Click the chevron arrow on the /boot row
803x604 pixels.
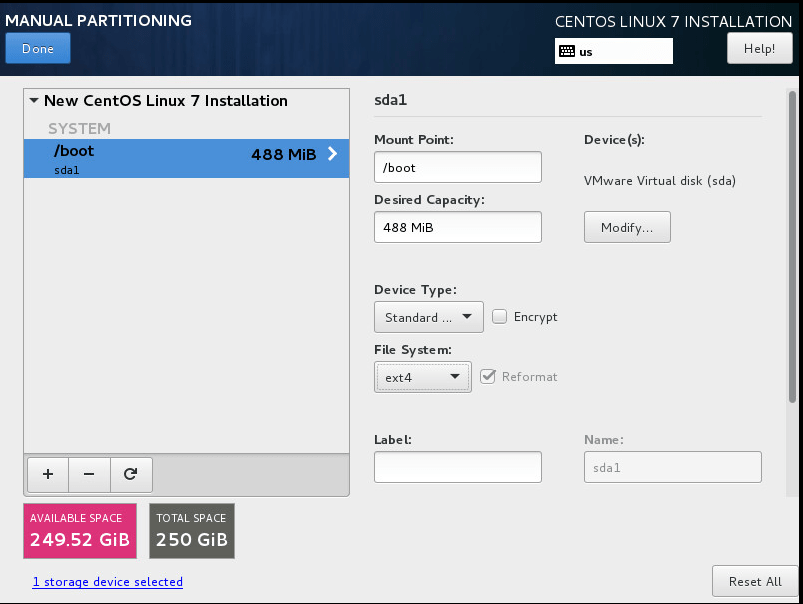pos(332,153)
